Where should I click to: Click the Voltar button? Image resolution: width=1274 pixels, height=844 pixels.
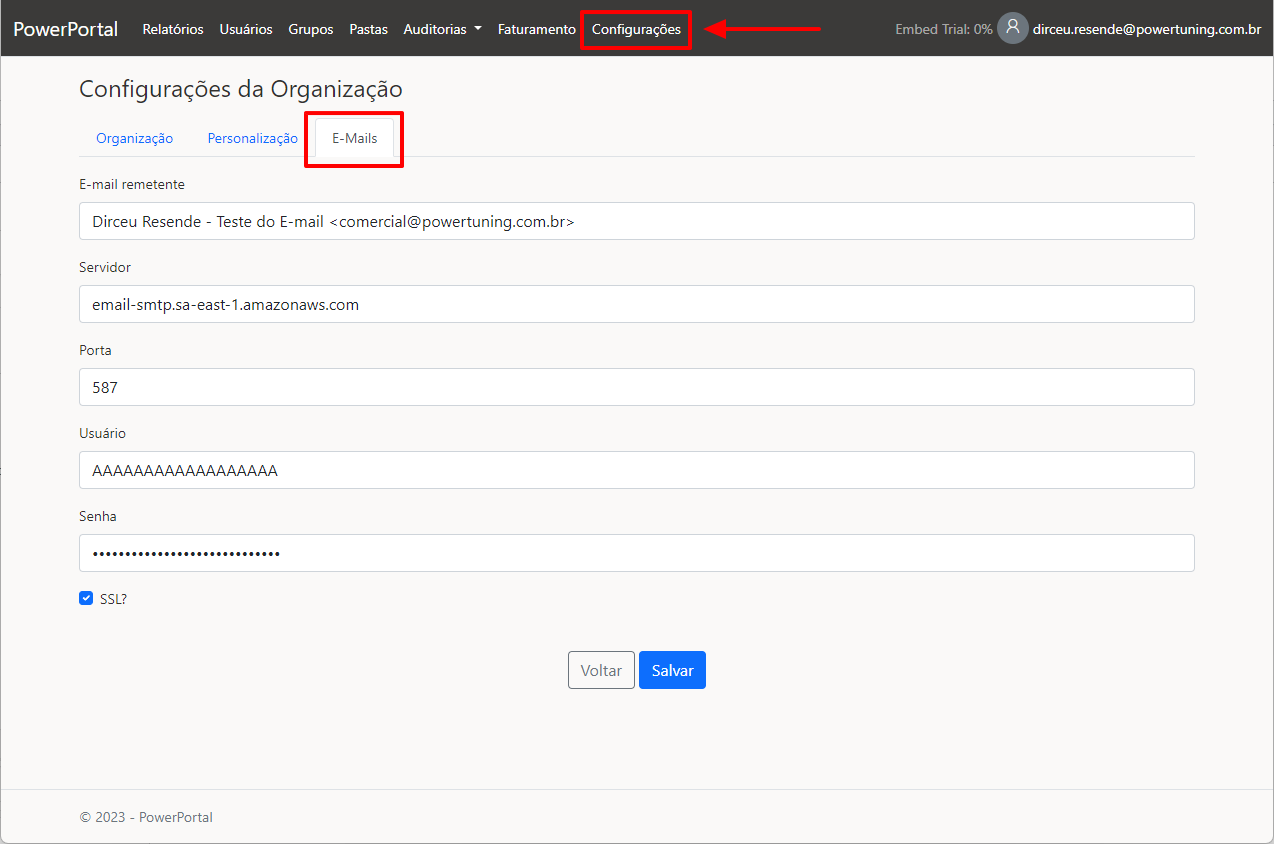(601, 670)
